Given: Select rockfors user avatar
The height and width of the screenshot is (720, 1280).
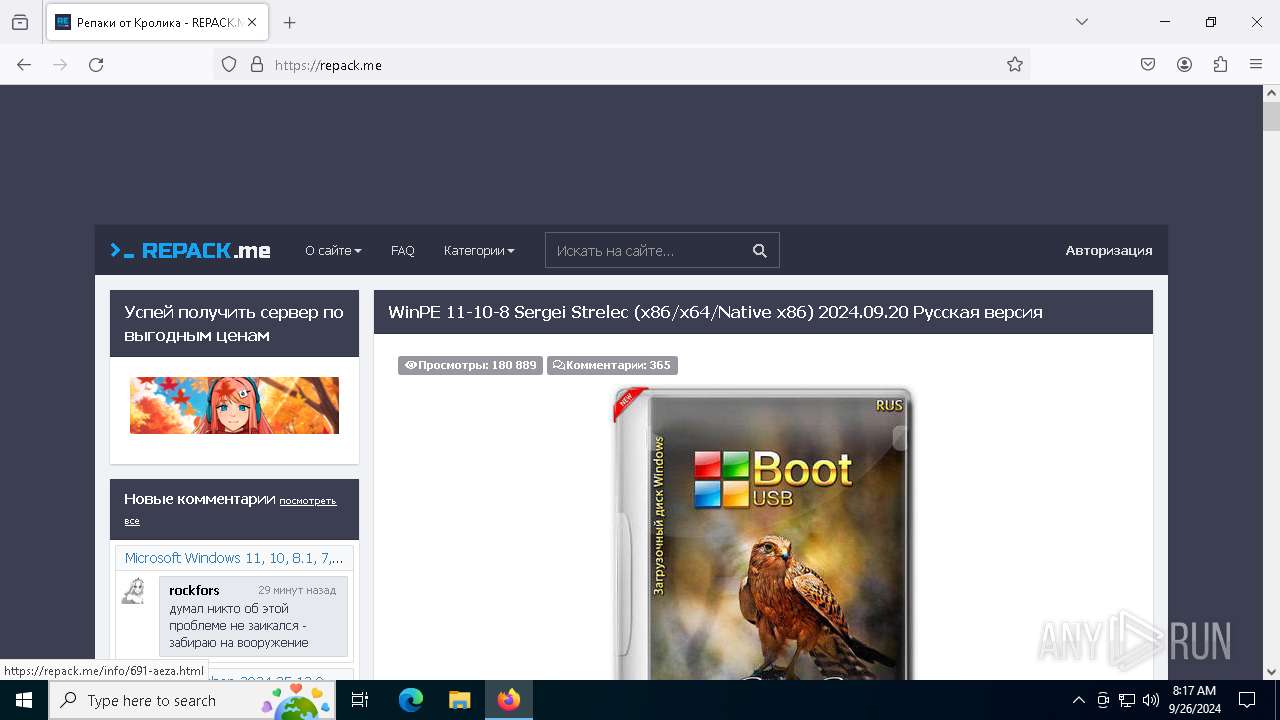Looking at the screenshot, I should pos(134,590).
